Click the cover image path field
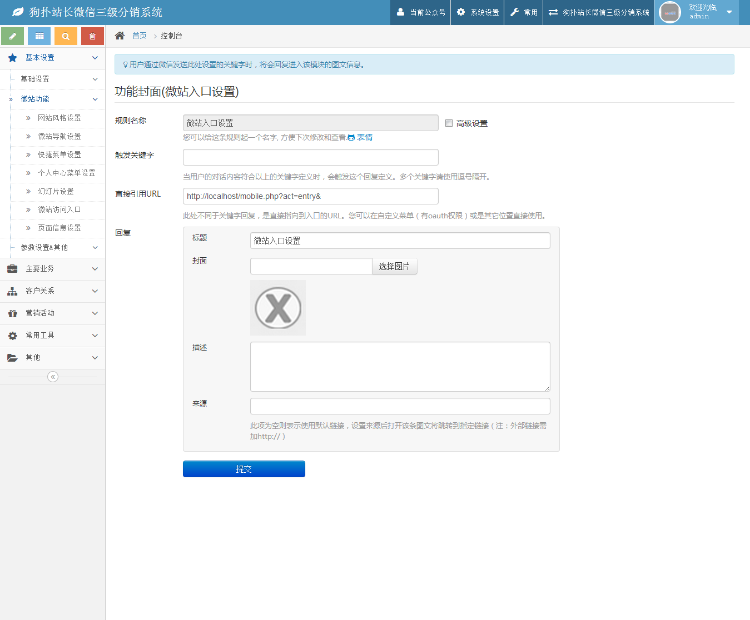750x620 pixels. (311, 266)
